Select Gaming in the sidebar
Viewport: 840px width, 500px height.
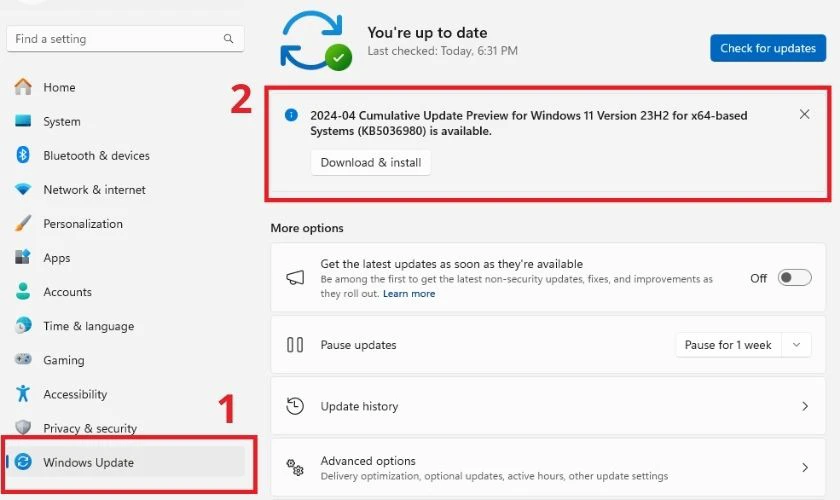pos(125,360)
